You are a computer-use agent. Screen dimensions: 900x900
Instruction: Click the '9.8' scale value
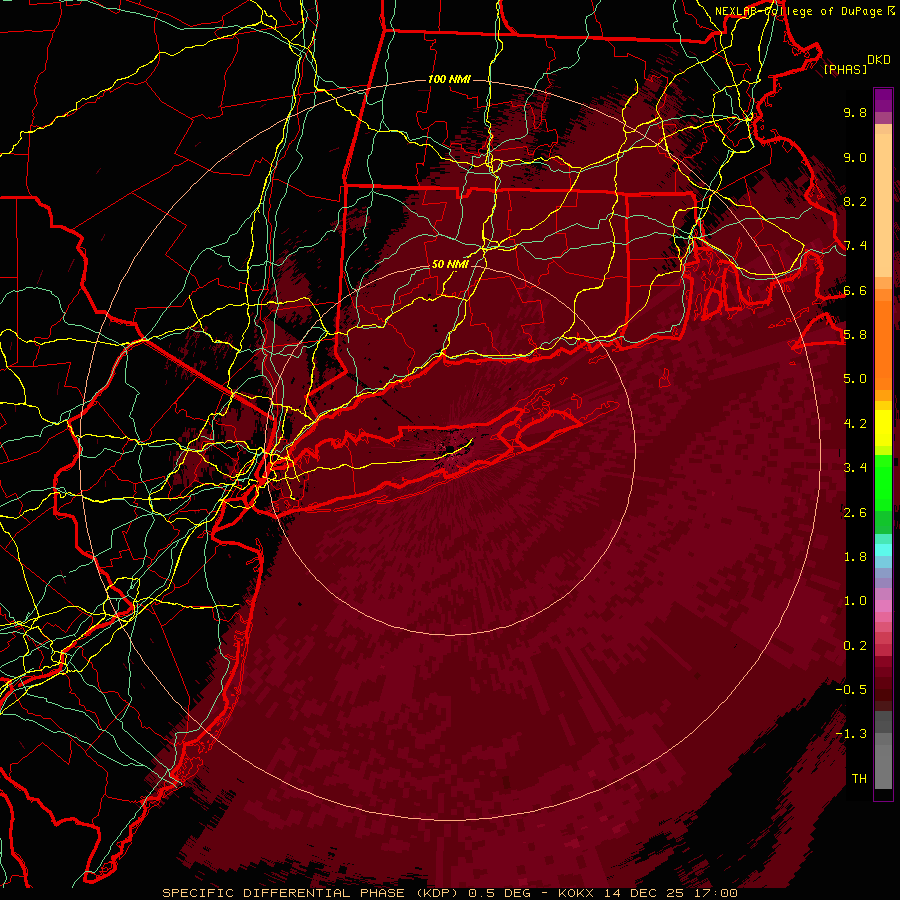(x=855, y=112)
